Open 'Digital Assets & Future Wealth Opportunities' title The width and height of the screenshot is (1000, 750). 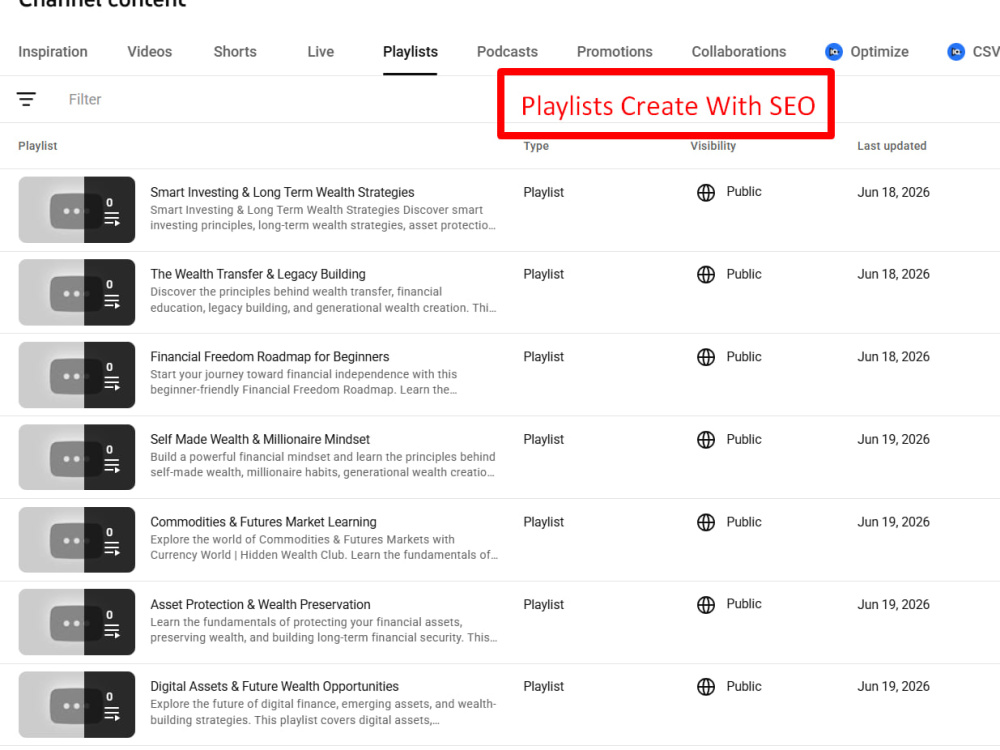point(274,686)
